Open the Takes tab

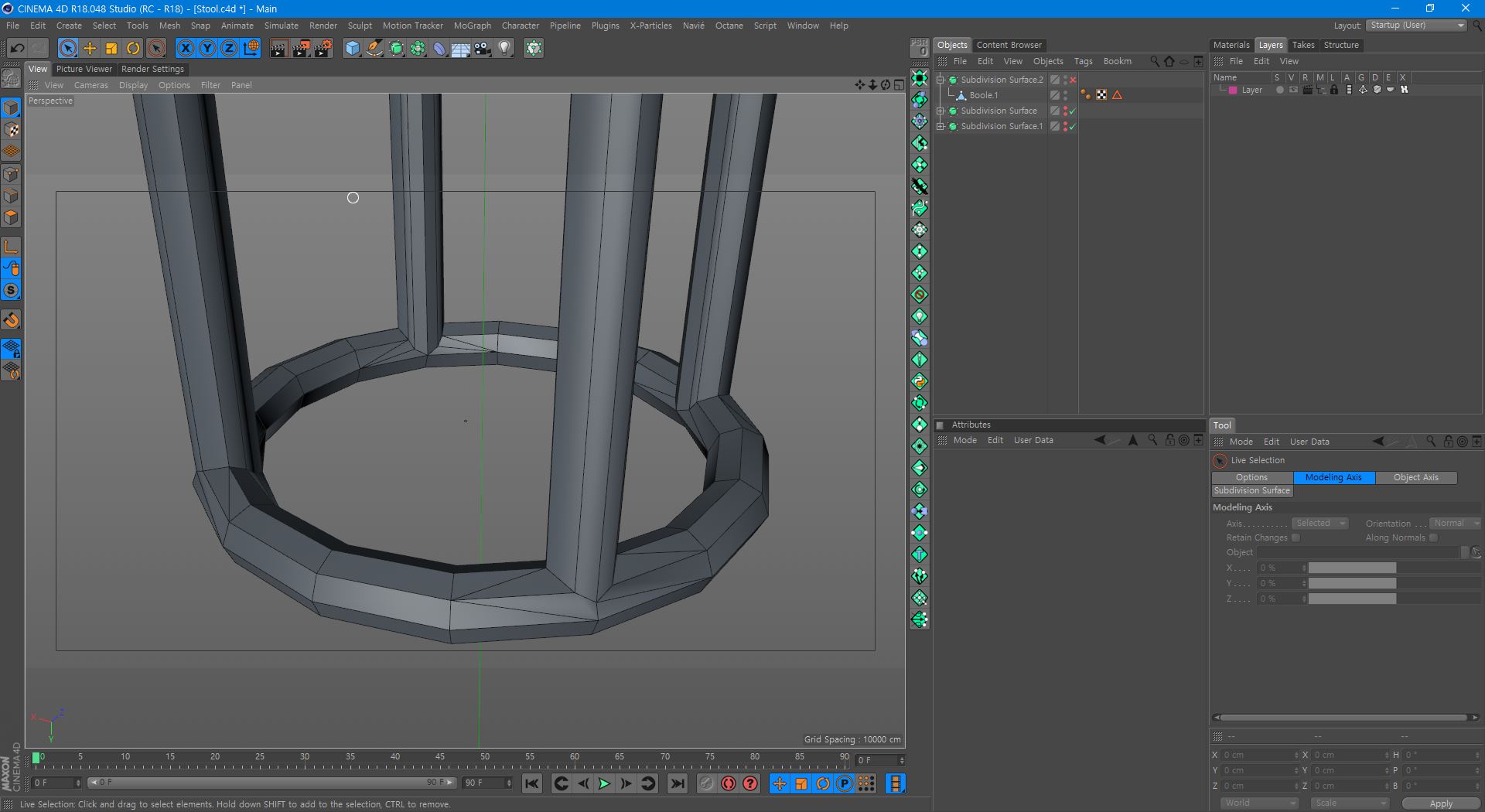click(1303, 45)
